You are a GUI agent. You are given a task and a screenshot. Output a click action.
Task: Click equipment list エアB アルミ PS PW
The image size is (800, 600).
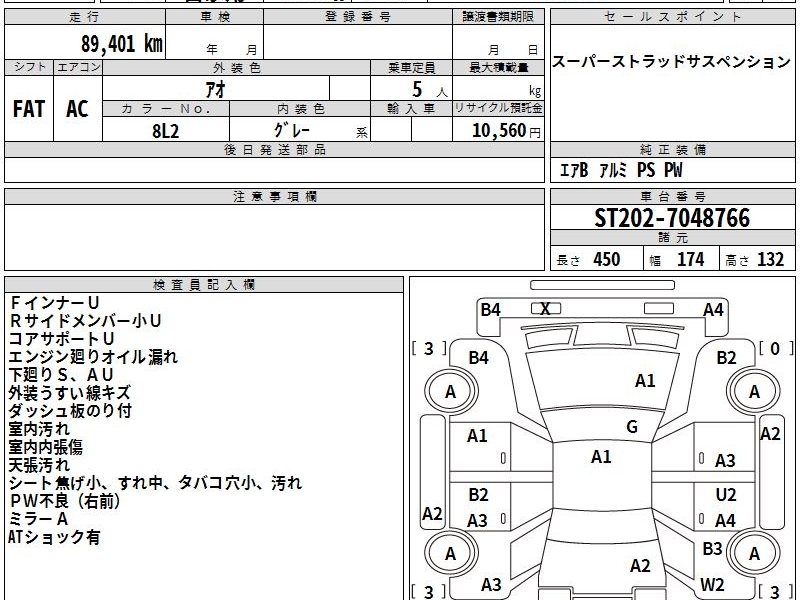click(x=621, y=170)
